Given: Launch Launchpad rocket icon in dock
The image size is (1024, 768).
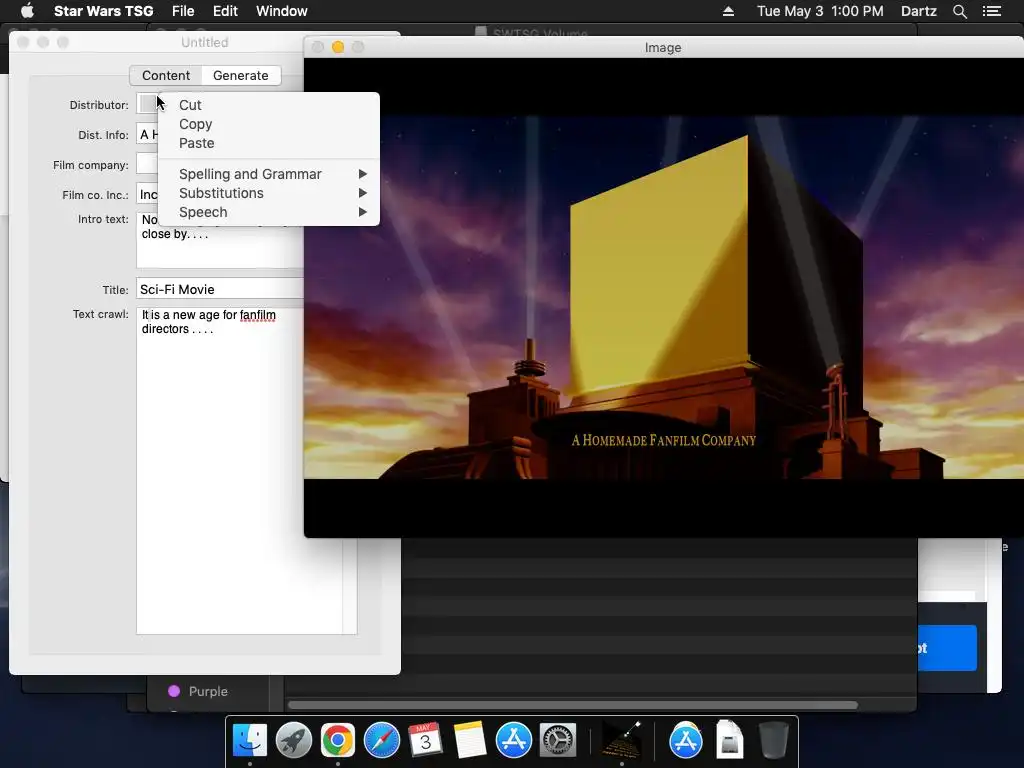Looking at the screenshot, I should point(293,741).
